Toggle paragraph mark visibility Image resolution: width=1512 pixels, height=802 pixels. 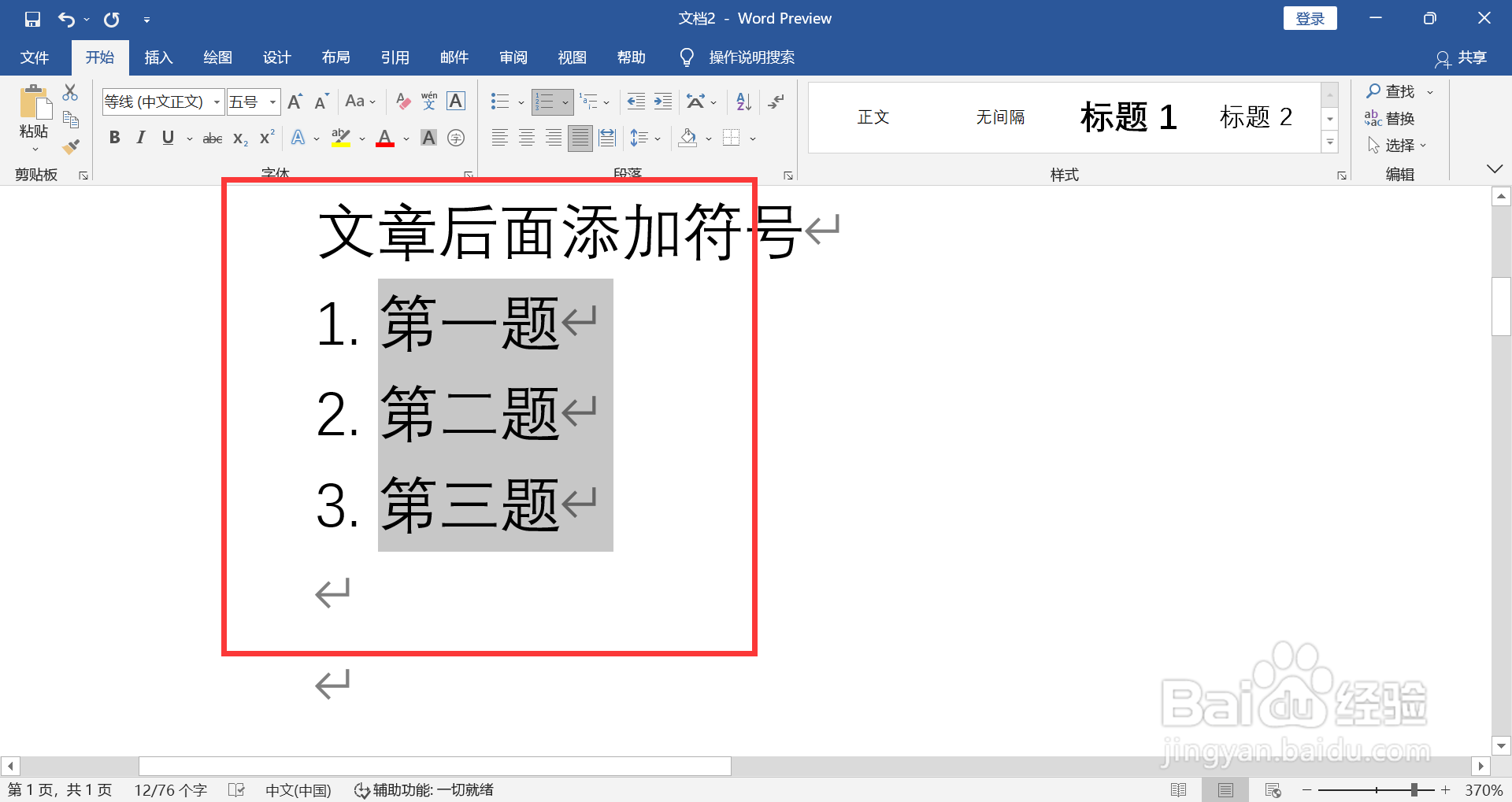776,101
